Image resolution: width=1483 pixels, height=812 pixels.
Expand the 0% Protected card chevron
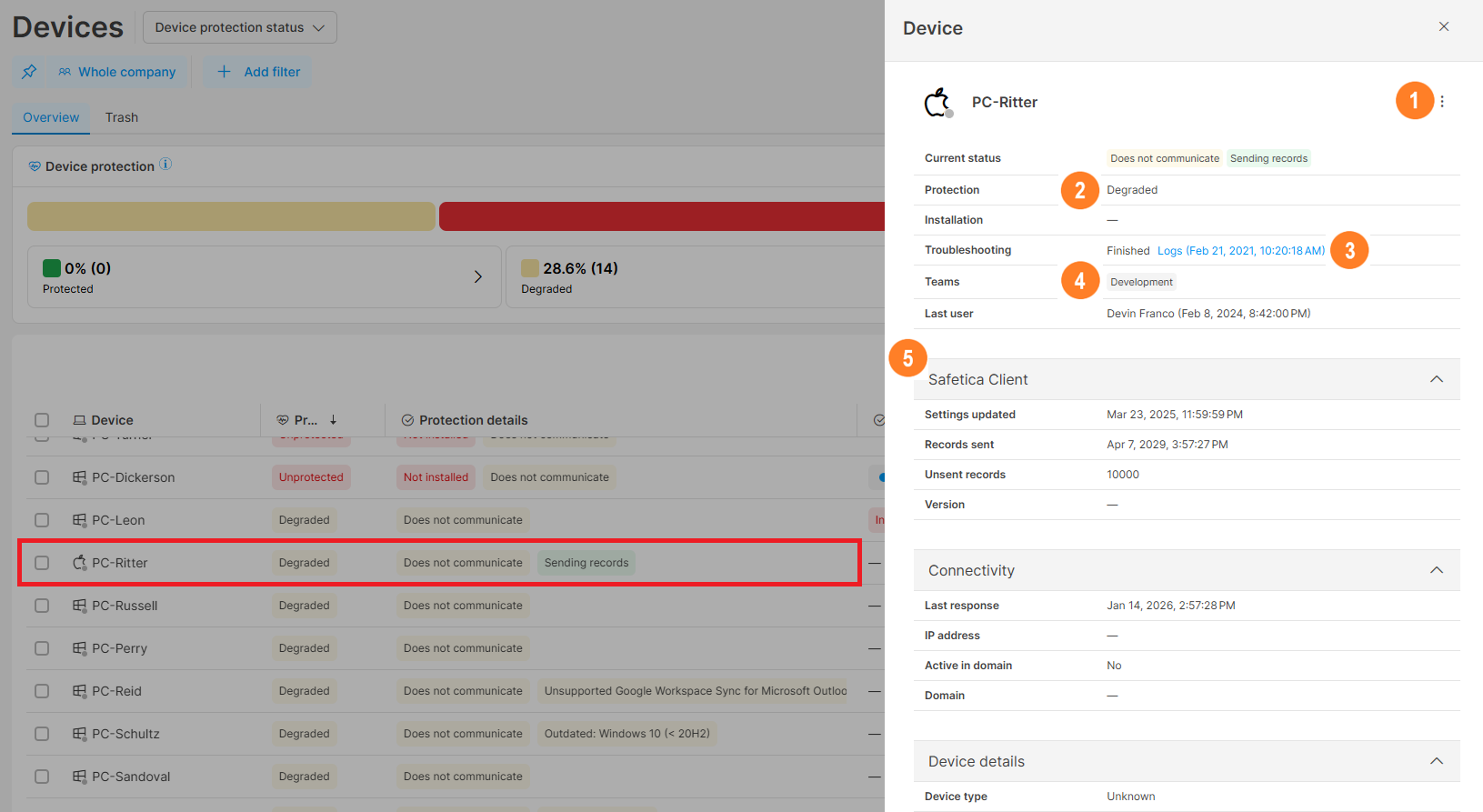tap(478, 276)
